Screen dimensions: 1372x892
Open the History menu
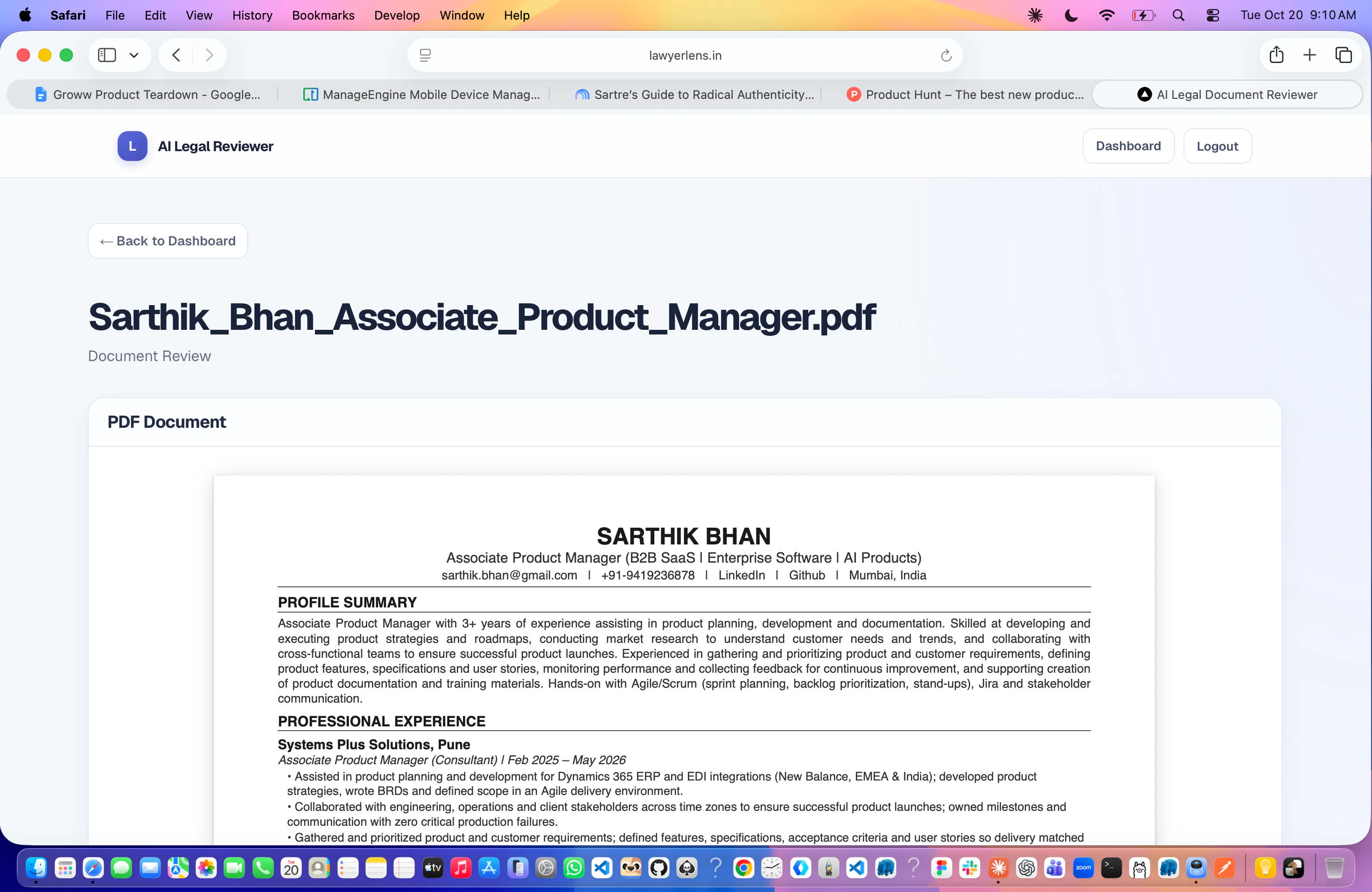[x=252, y=15]
